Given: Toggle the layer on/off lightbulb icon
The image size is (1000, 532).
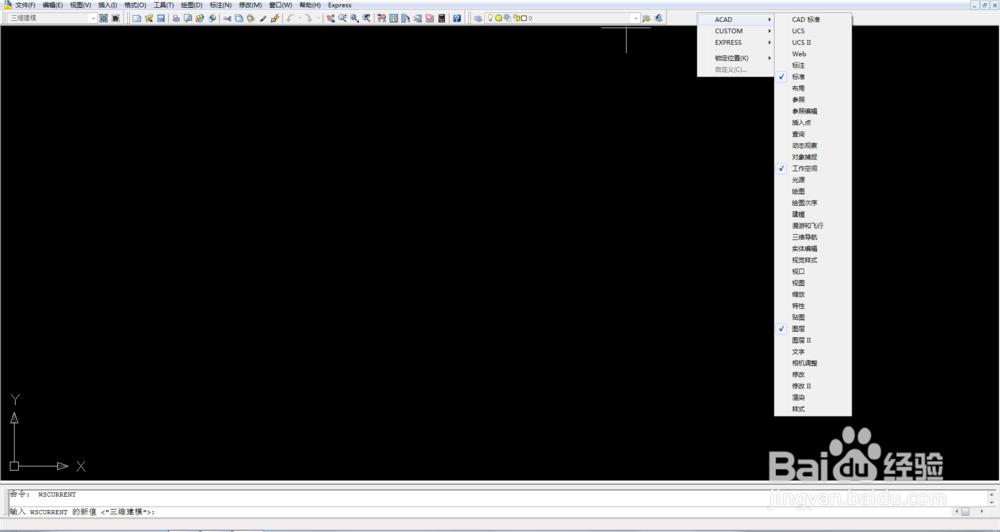Looking at the screenshot, I should pos(490,18).
